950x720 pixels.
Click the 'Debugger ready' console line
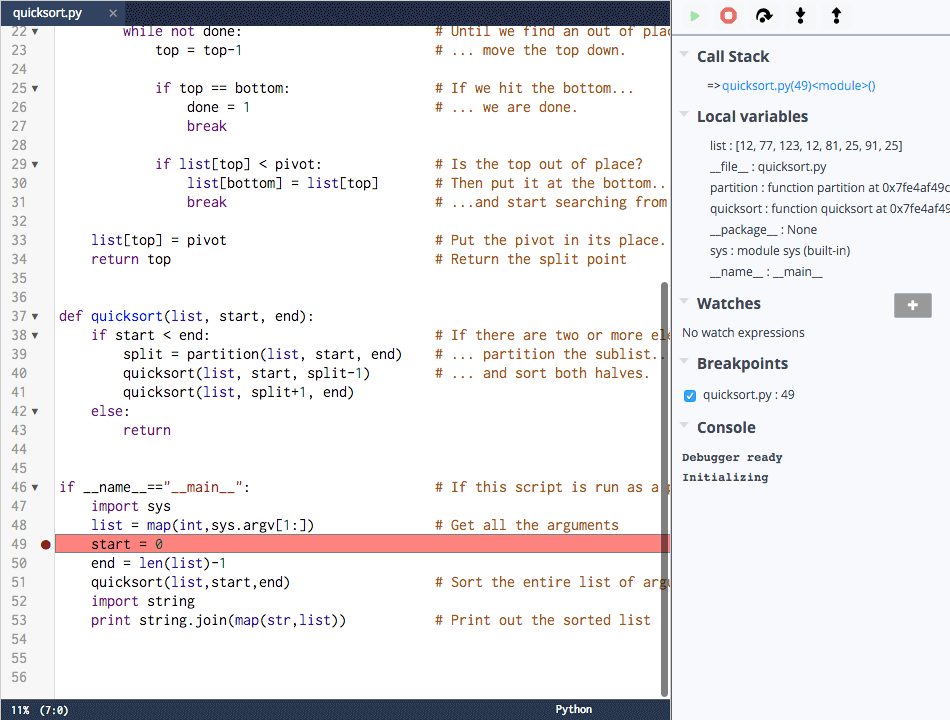tap(732, 457)
